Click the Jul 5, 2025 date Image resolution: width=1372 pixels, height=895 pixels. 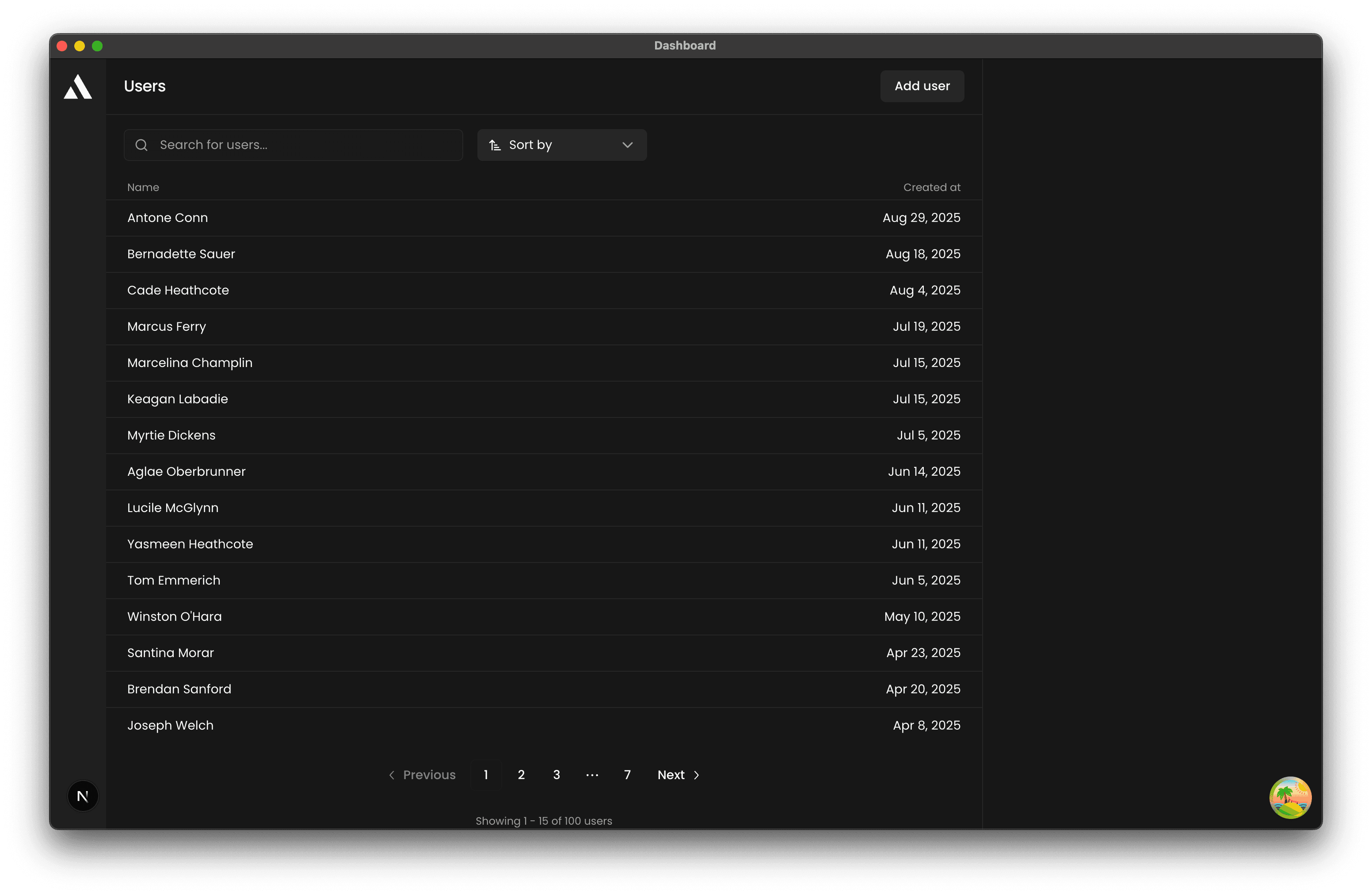click(928, 436)
